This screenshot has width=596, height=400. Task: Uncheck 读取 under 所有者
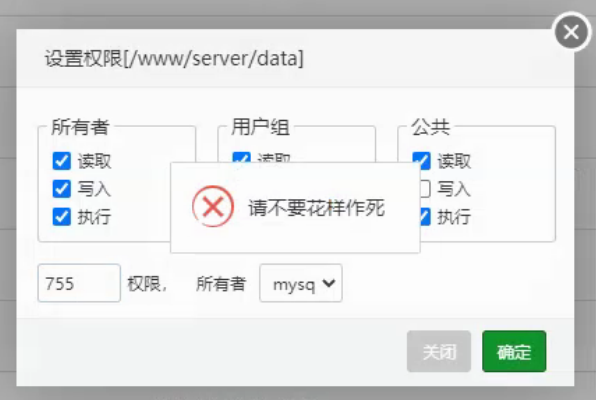click(x=62, y=161)
